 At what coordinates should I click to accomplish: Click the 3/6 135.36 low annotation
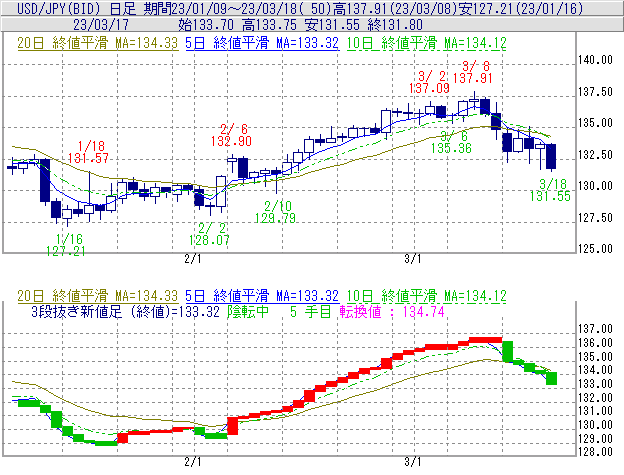click(x=451, y=142)
